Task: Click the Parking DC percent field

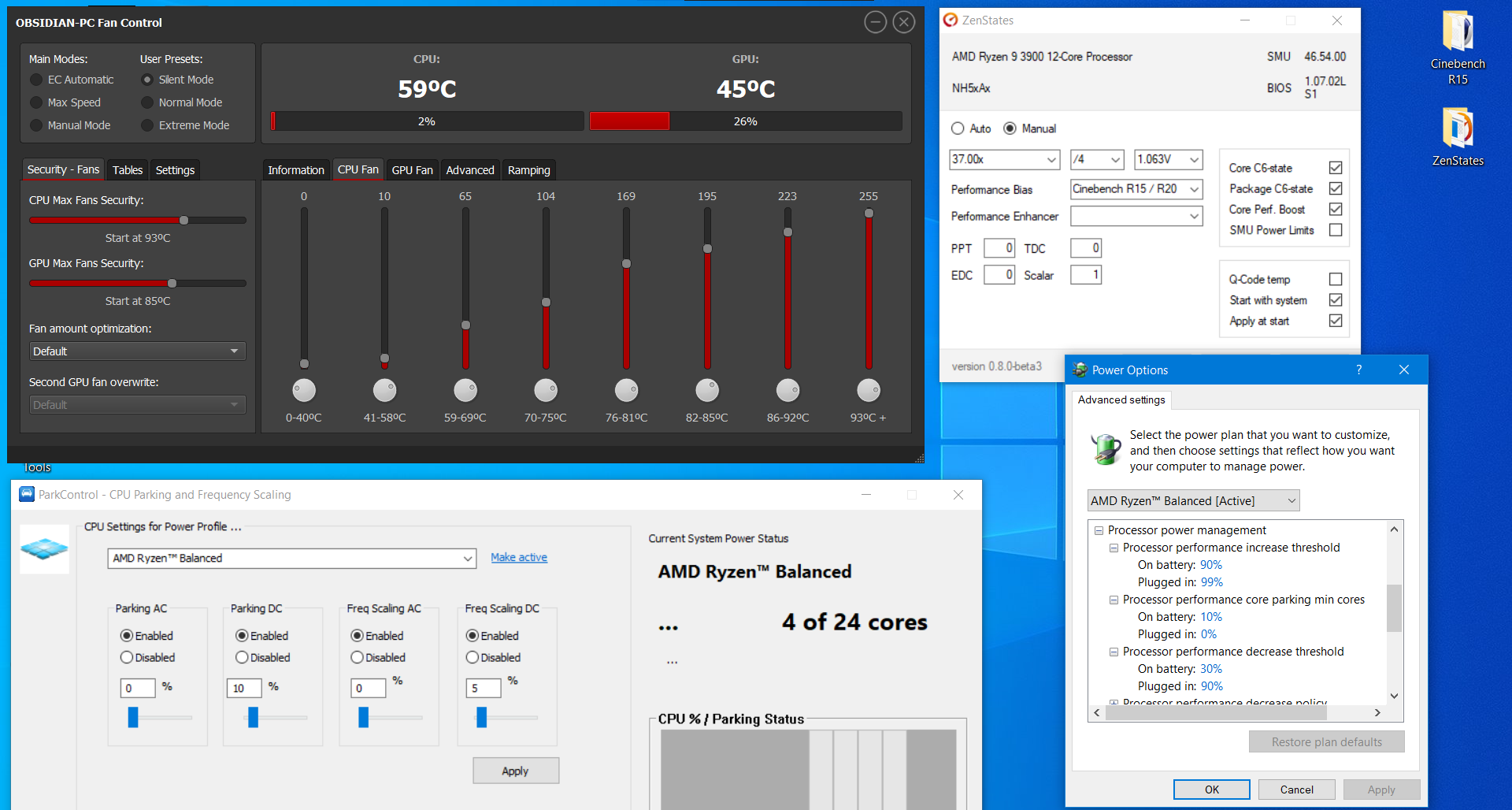Action: coord(244,688)
